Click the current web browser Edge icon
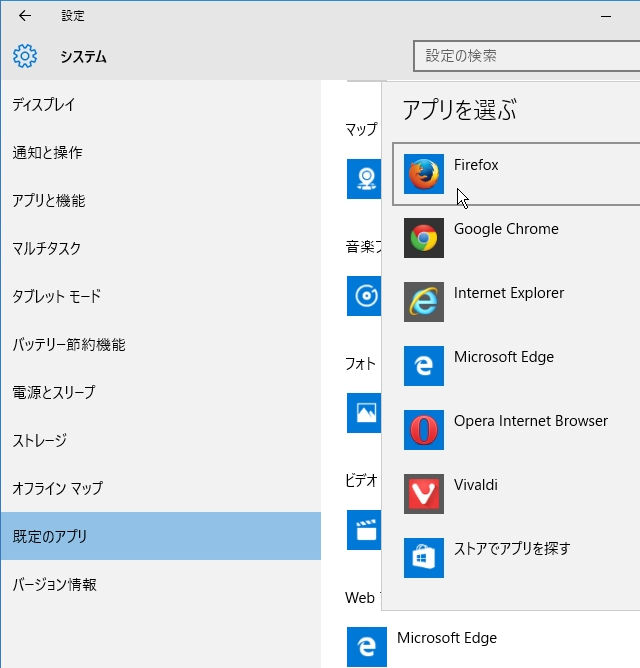Screen dimensions: 640x668 coord(366,647)
